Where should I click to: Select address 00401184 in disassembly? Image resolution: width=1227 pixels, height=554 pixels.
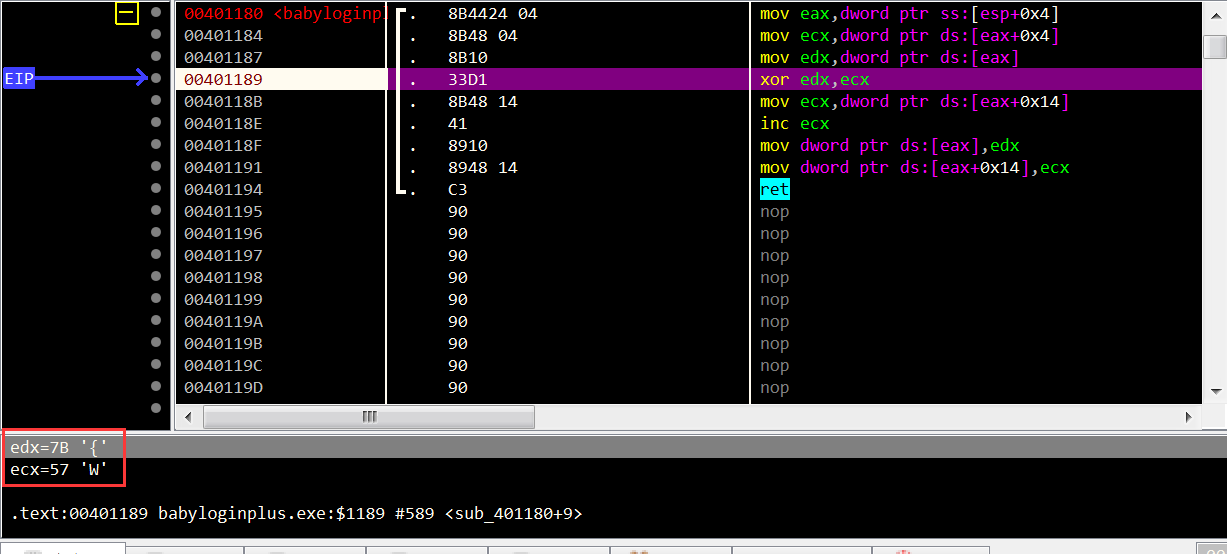223,35
